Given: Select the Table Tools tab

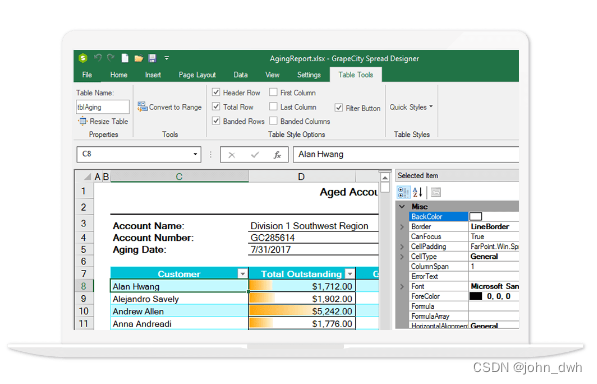Looking at the screenshot, I should tap(356, 75).
